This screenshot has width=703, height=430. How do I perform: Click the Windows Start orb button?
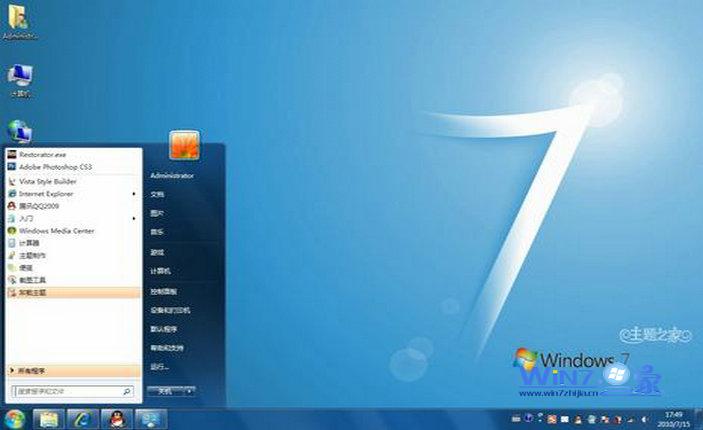click(x=14, y=419)
